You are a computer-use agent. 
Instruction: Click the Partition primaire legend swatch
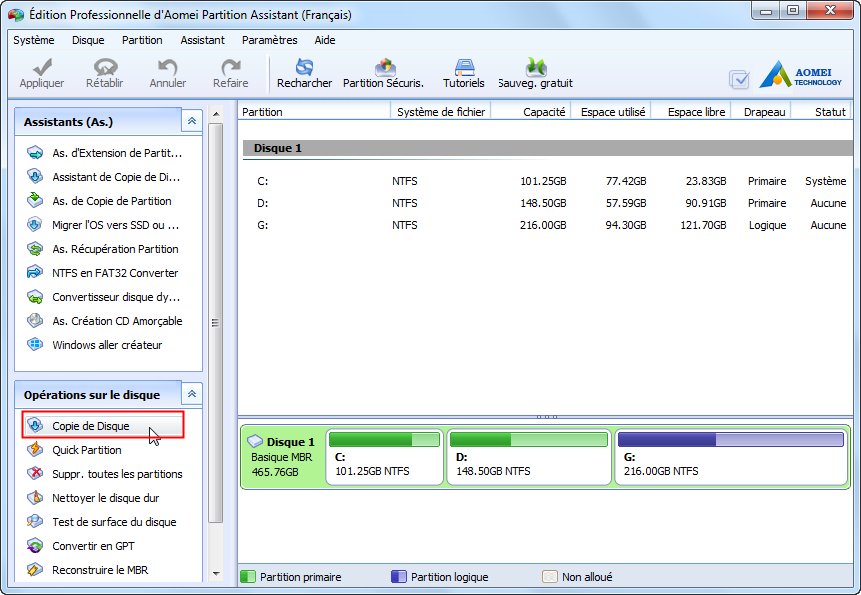(x=248, y=577)
